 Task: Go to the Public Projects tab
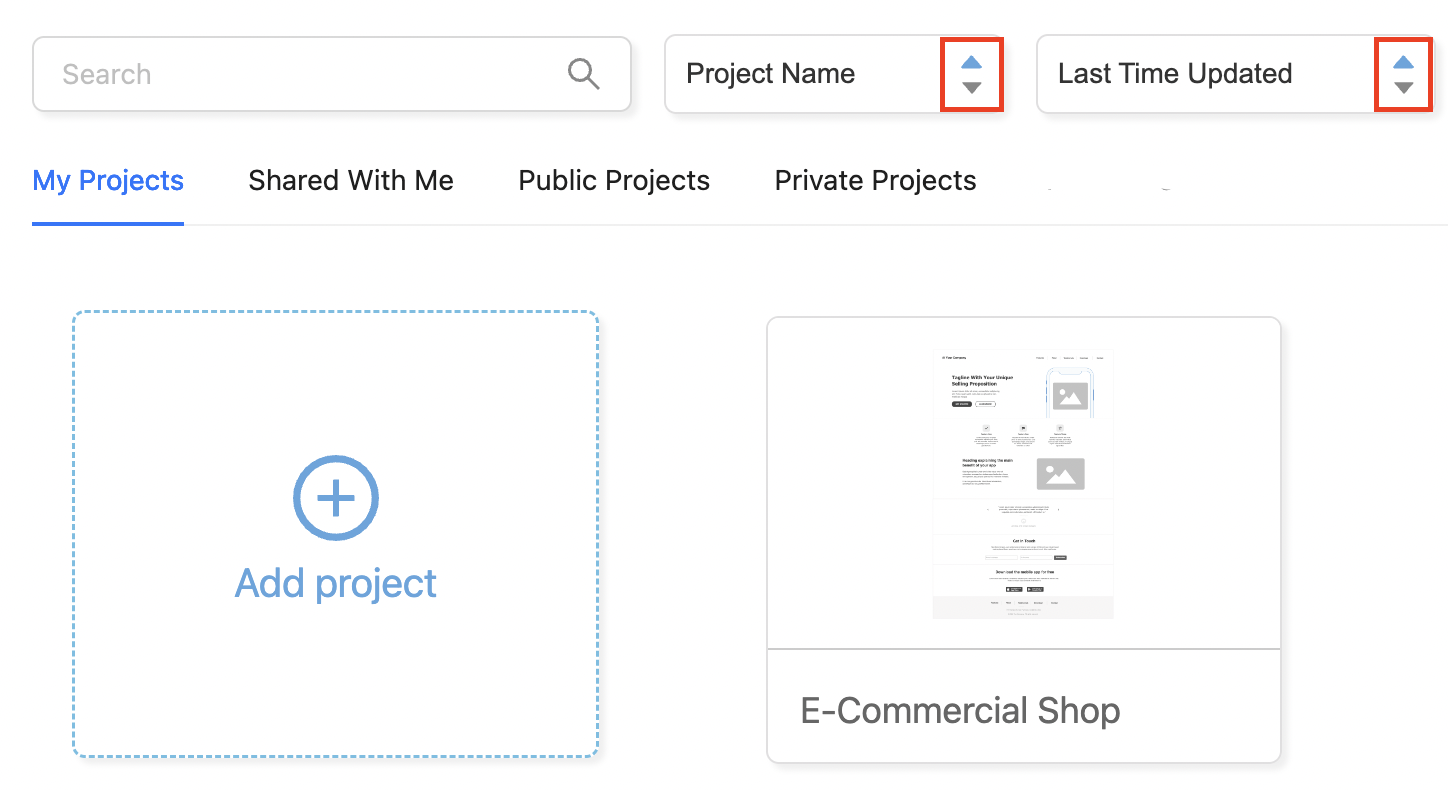tap(614, 181)
